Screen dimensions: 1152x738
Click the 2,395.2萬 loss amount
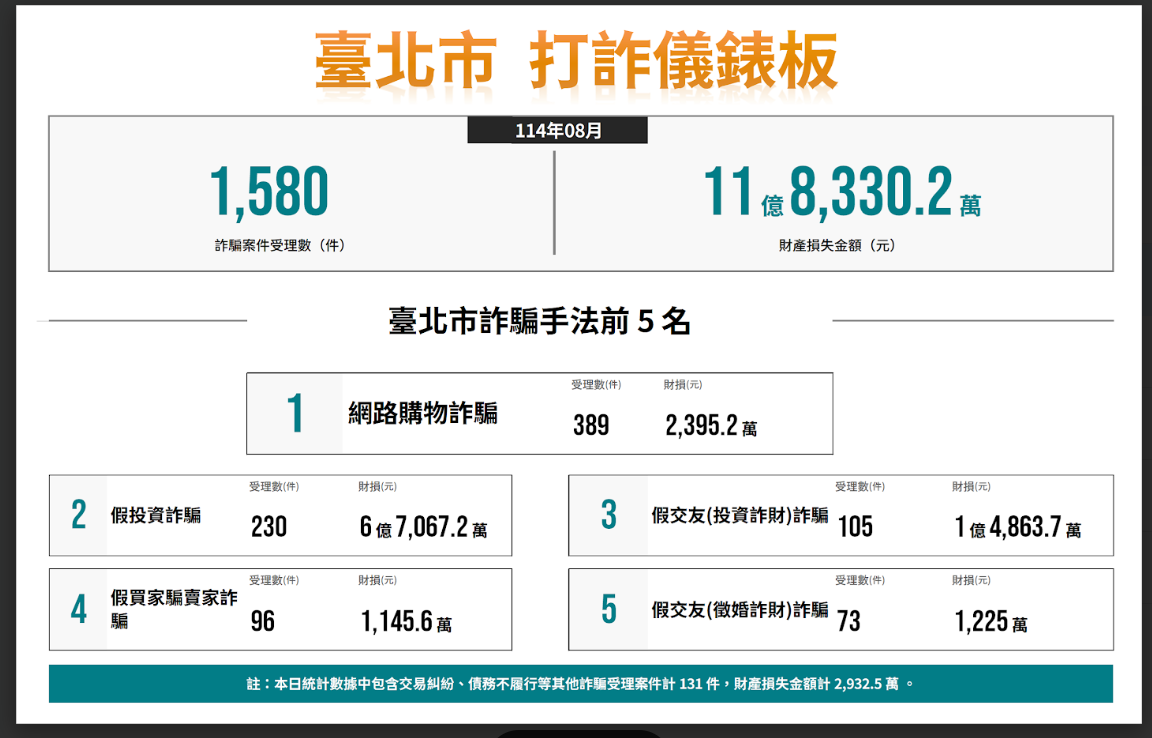click(710, 427)
